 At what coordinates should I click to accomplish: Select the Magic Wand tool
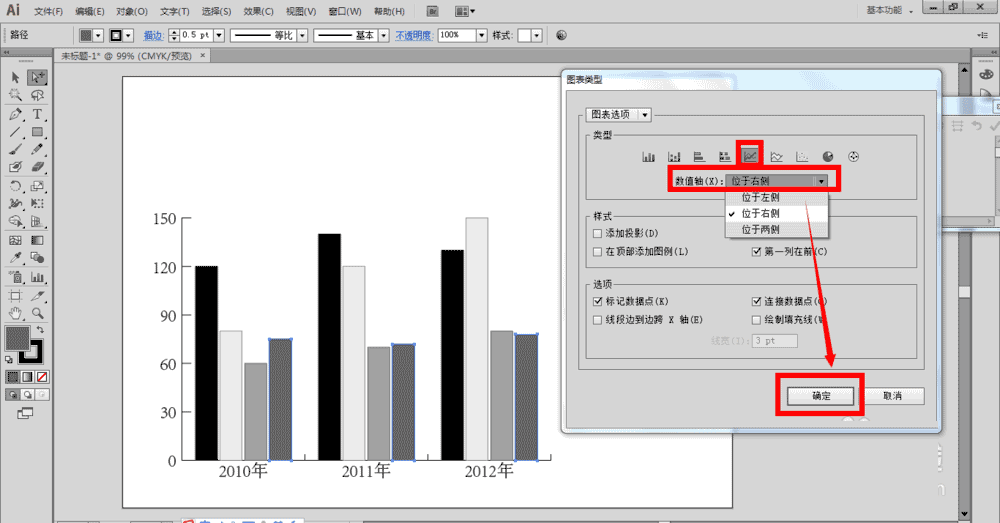pyautogui.click(x=15, y=96)
